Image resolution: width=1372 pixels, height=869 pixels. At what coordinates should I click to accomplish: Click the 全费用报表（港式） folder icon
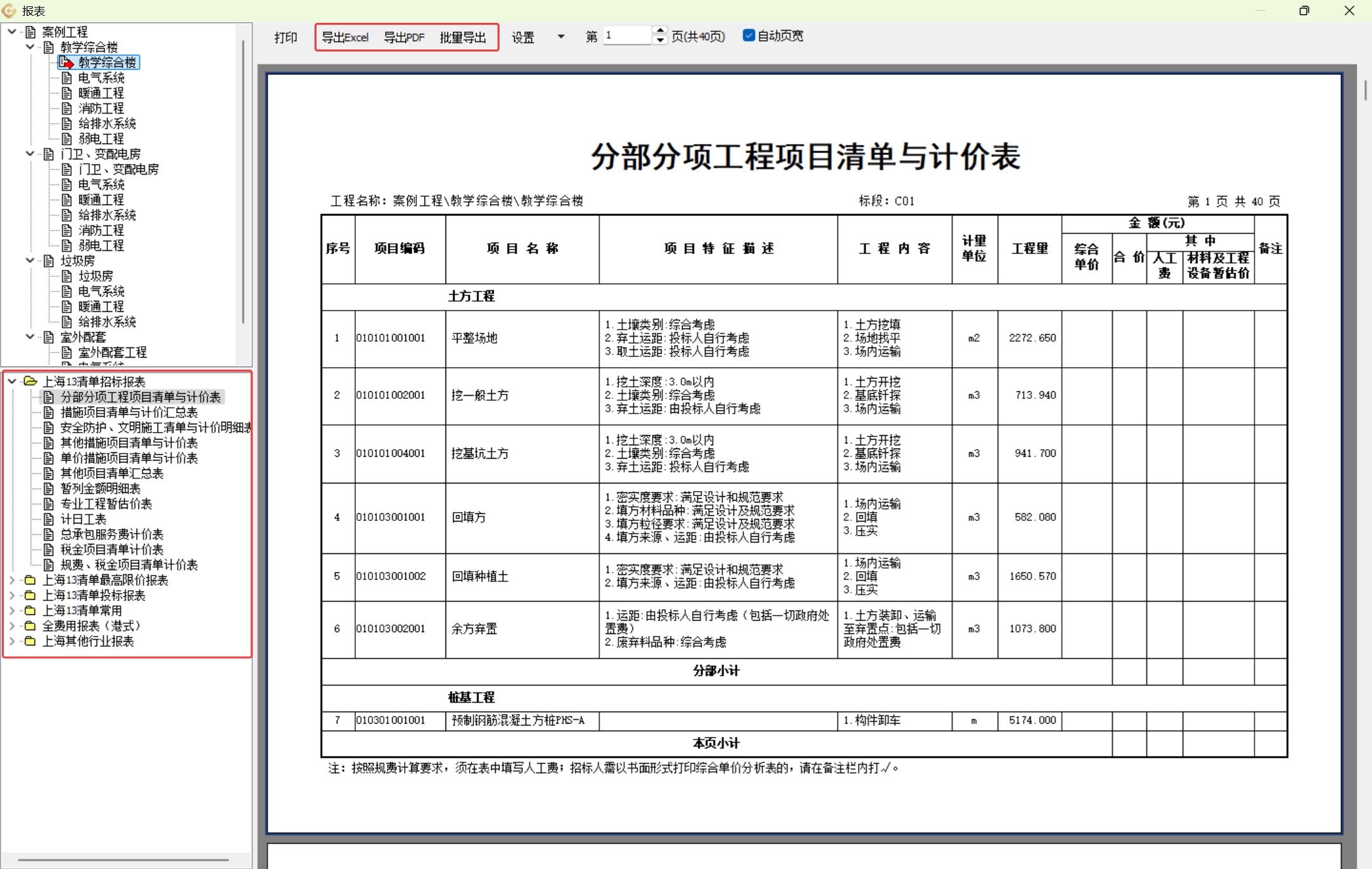30,625
